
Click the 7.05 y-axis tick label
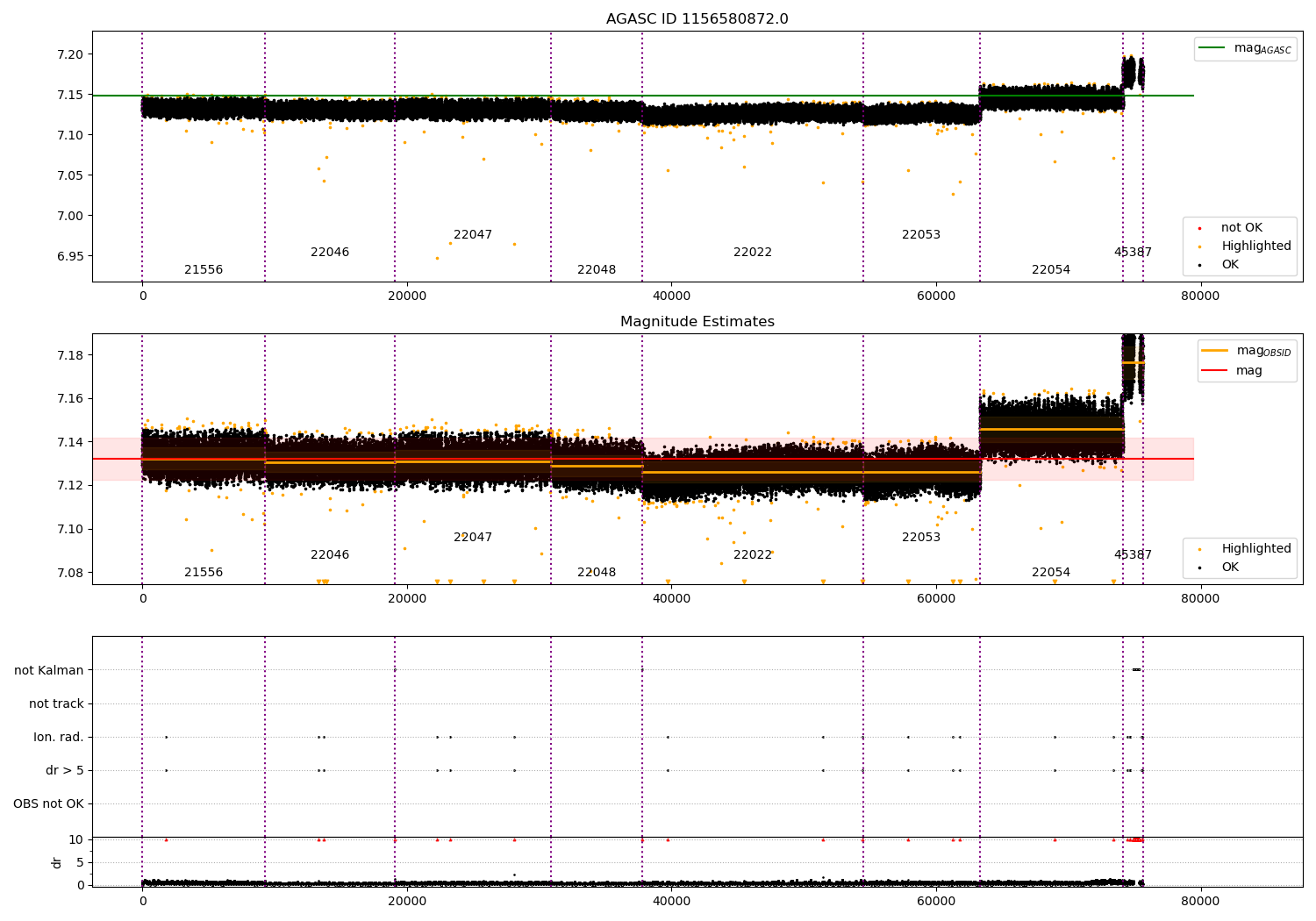click(x=71, y=175)
